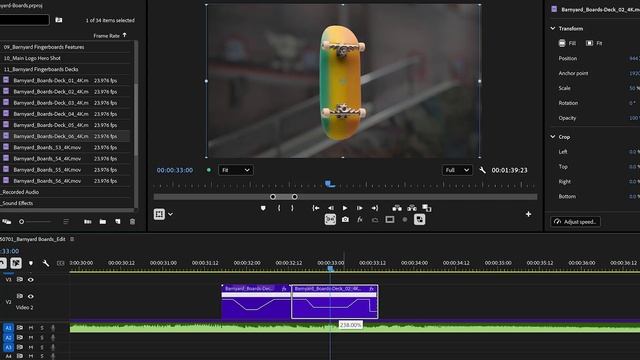Toggle V3 sync lock

[x=20, y=280]
